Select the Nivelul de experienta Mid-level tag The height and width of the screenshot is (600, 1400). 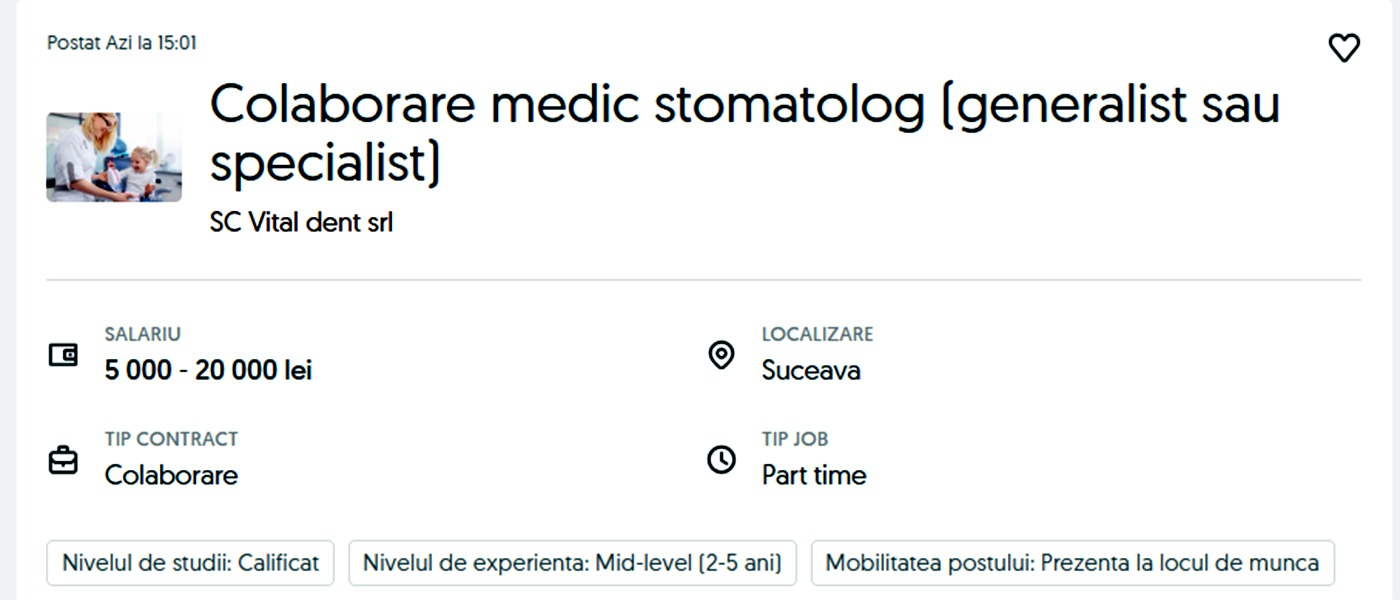572,563
